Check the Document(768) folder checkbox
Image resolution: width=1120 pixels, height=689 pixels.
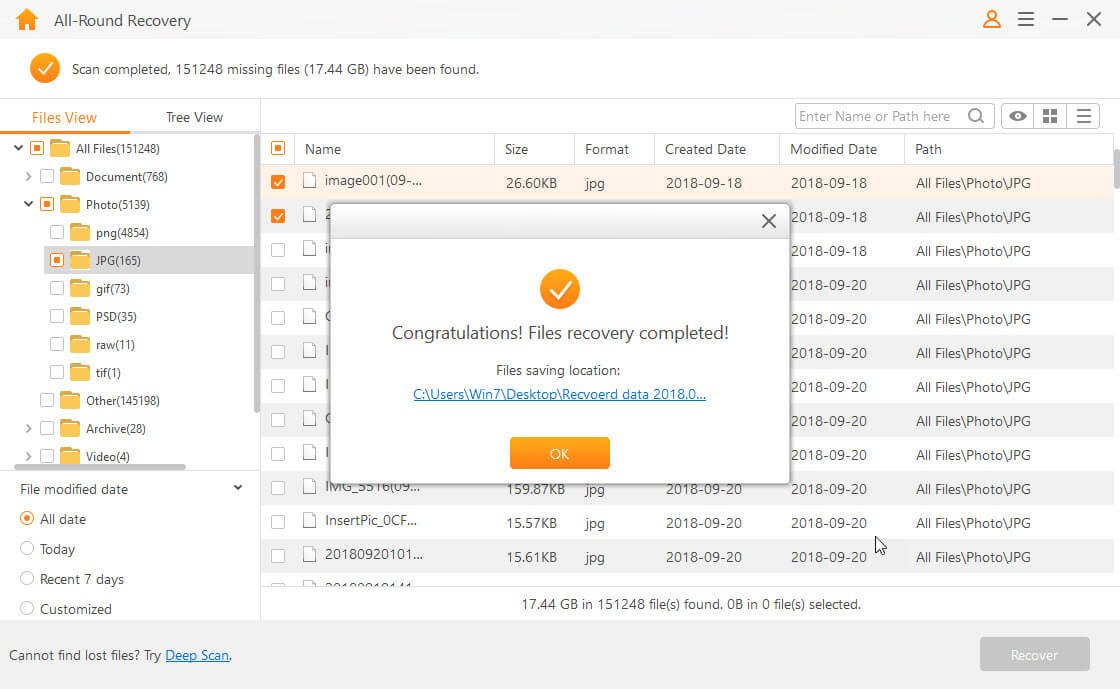[x=47, y=177]
